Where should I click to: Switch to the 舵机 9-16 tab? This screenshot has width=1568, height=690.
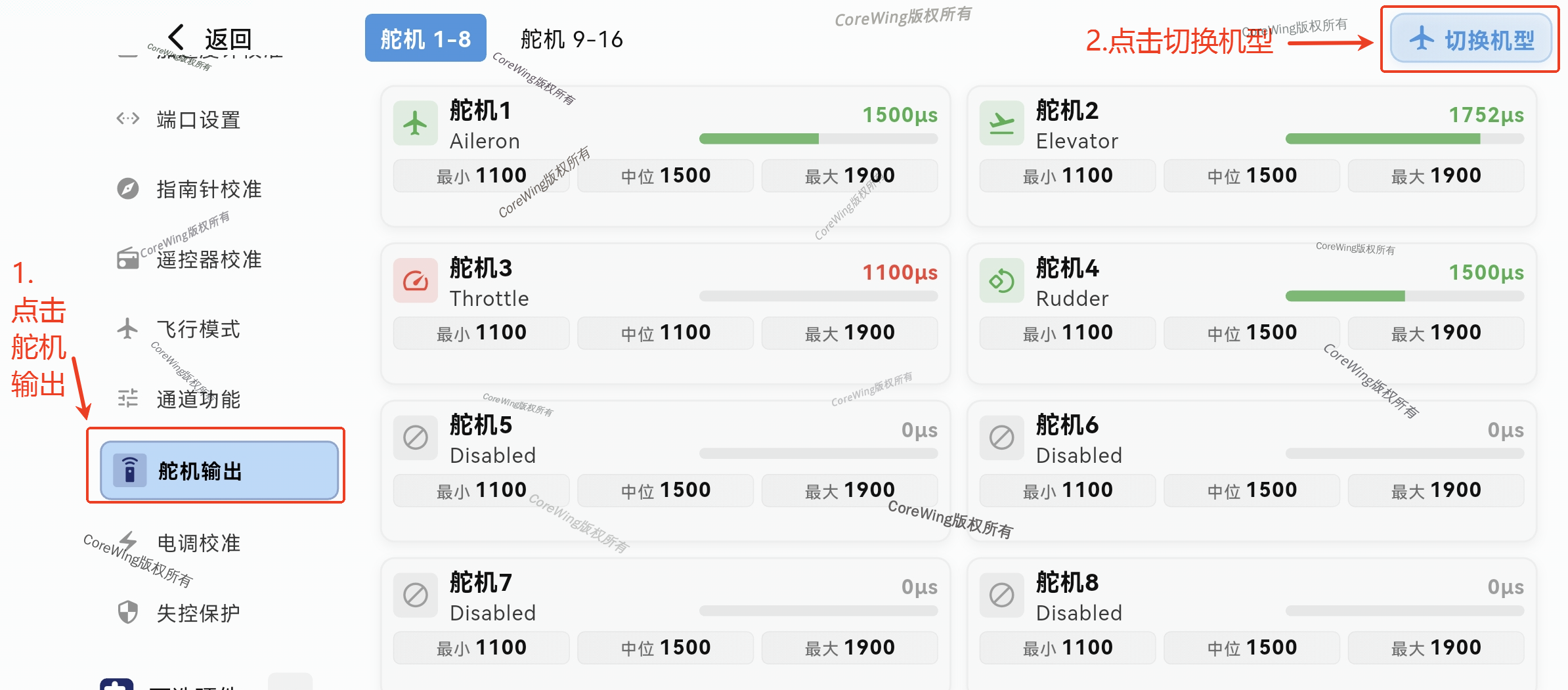pos(571,39)
